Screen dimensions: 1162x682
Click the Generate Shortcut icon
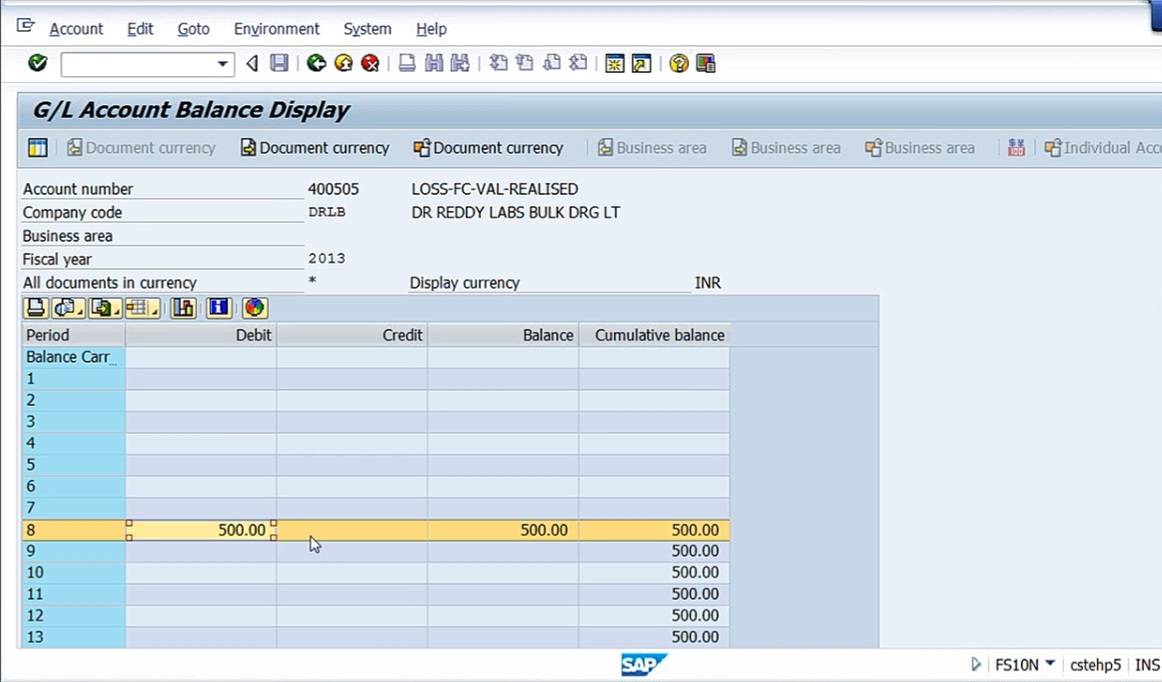pos(642,64)
